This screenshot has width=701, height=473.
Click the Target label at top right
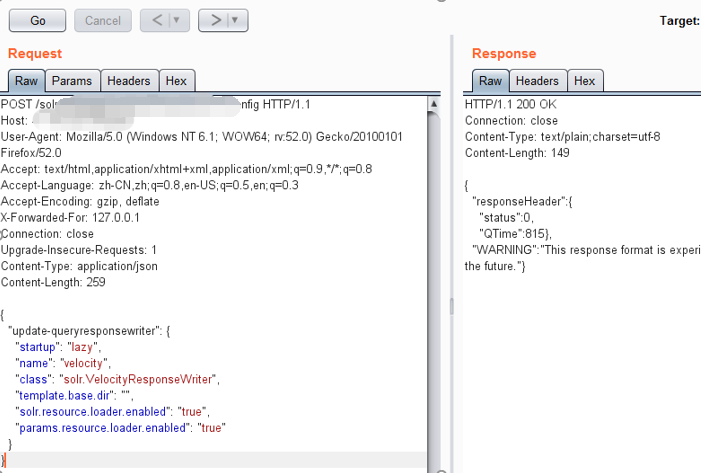click(x=680, y=21)
